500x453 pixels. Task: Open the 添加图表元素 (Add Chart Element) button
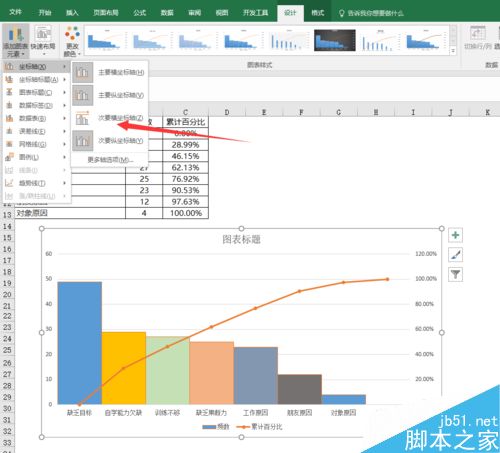[x=16, y=41]
